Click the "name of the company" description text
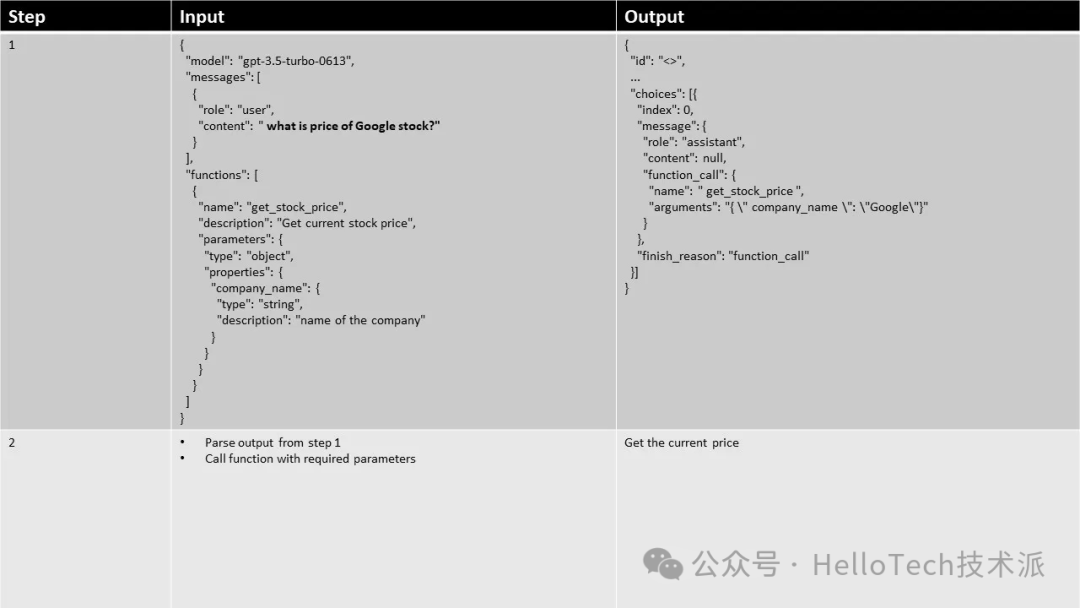 [x=362, y=320]
